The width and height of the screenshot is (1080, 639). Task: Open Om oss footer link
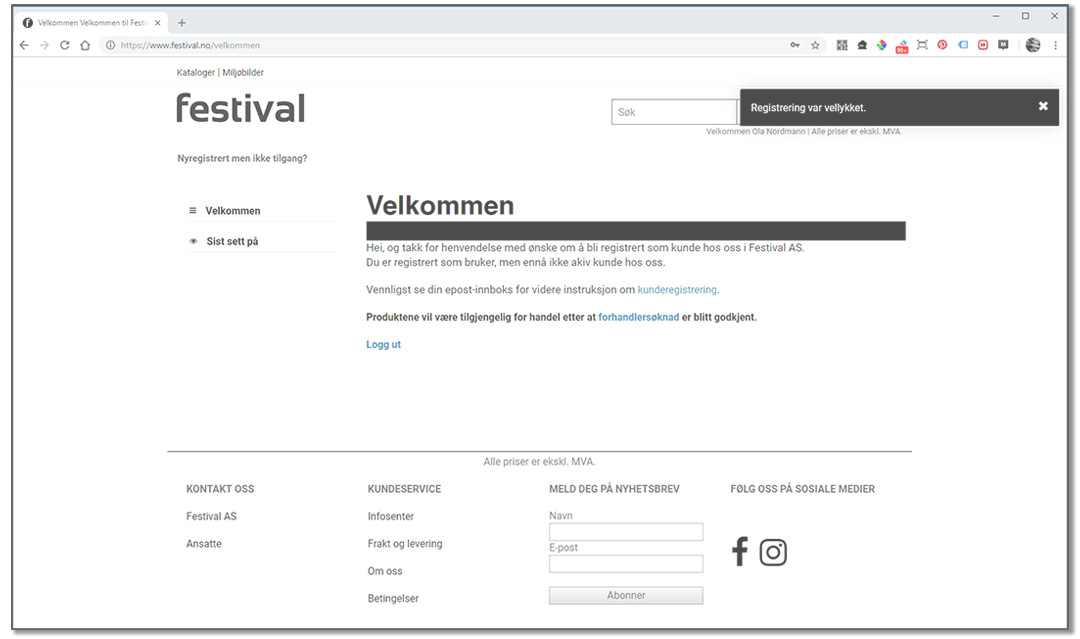click(x=385, y=571)
